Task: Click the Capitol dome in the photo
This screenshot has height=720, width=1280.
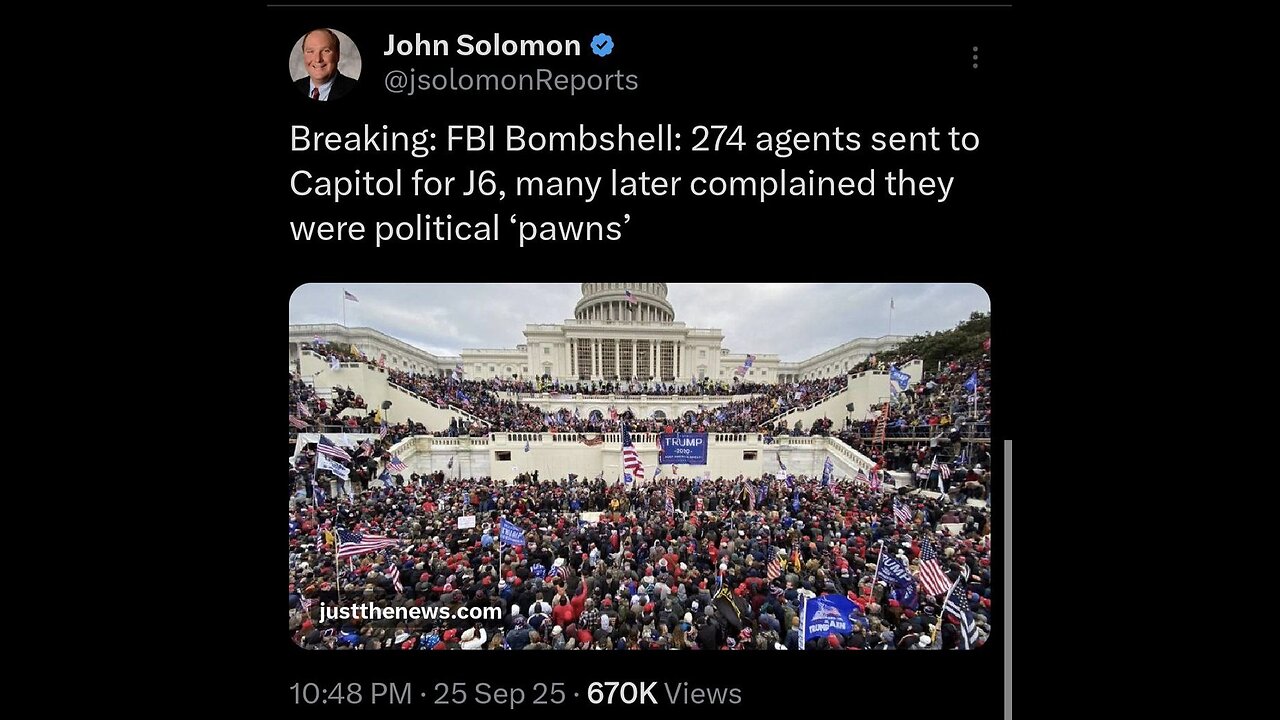Action: (625, 301)
